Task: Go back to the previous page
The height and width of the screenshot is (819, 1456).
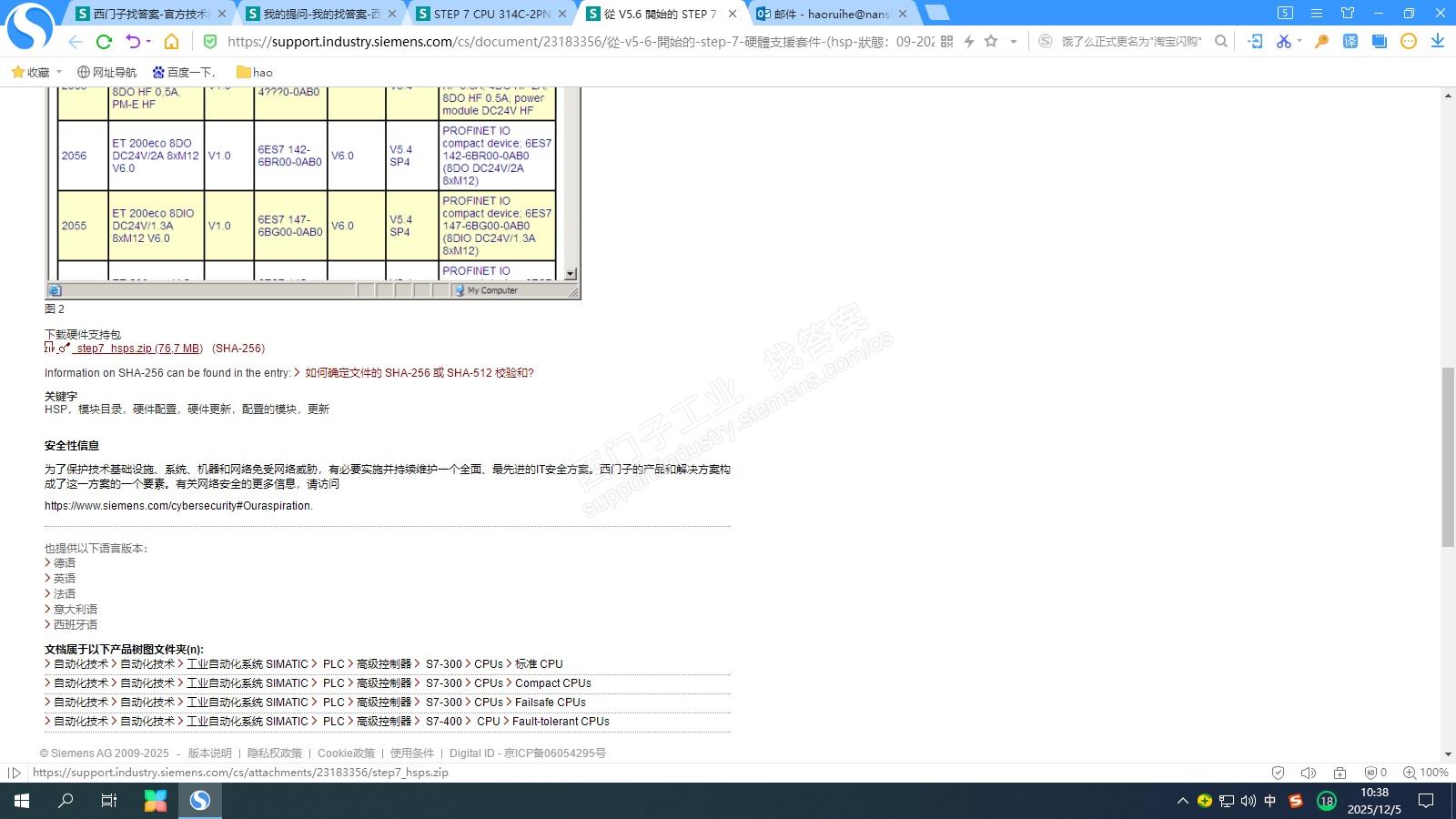Action: coord(76,41)
